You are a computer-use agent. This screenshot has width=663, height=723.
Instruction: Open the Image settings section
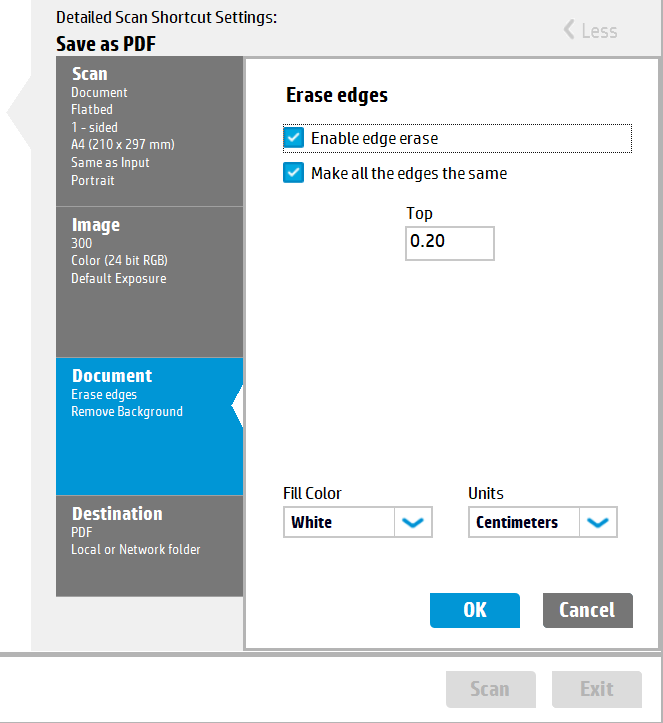click(149, 280)
